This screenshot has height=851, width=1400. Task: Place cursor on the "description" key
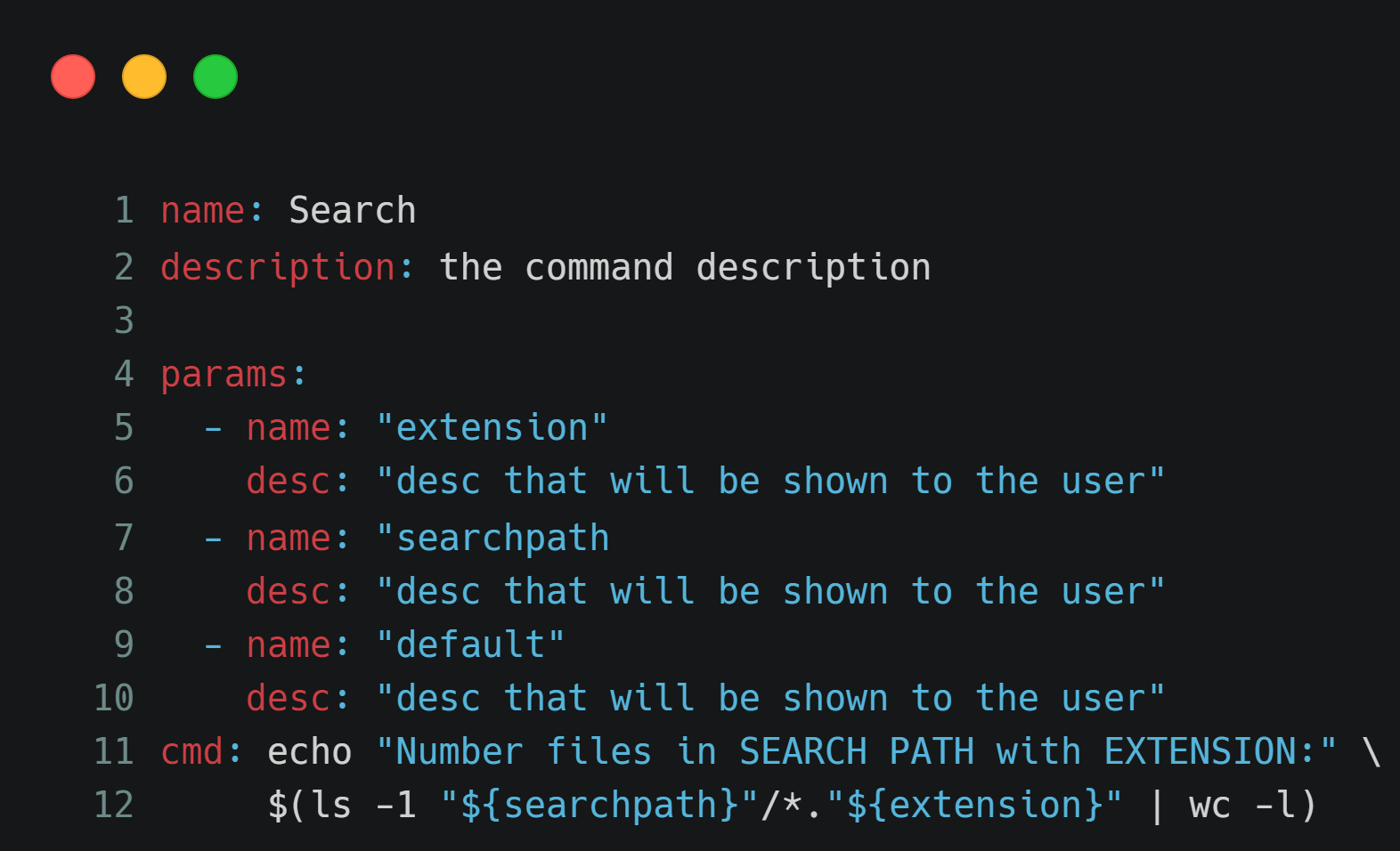[277, 268]
